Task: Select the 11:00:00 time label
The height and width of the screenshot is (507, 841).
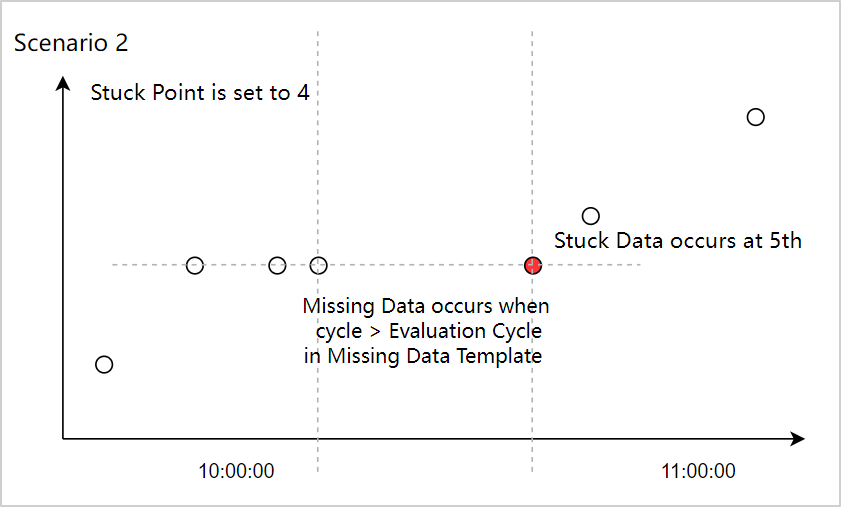Action: pyautogui.click(x=698, y=472)
